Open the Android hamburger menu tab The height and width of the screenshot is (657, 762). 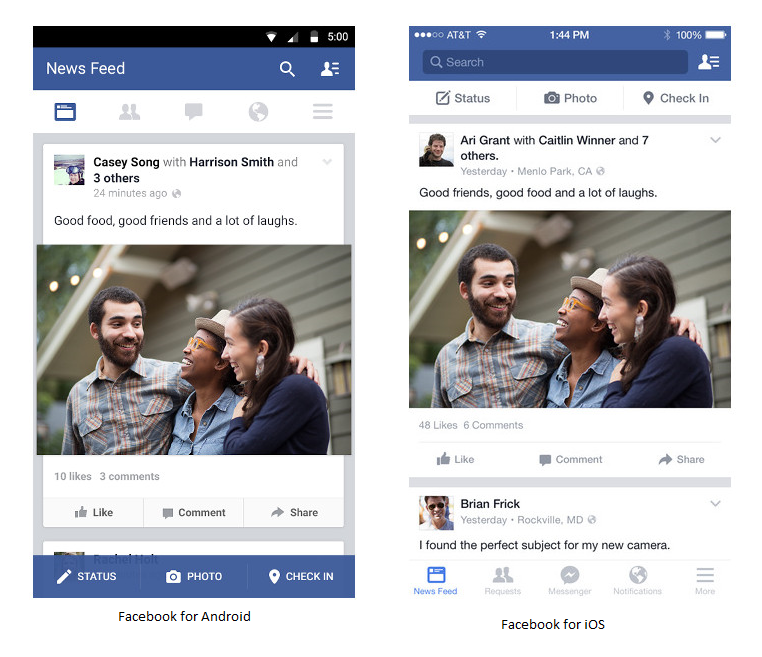323,112
